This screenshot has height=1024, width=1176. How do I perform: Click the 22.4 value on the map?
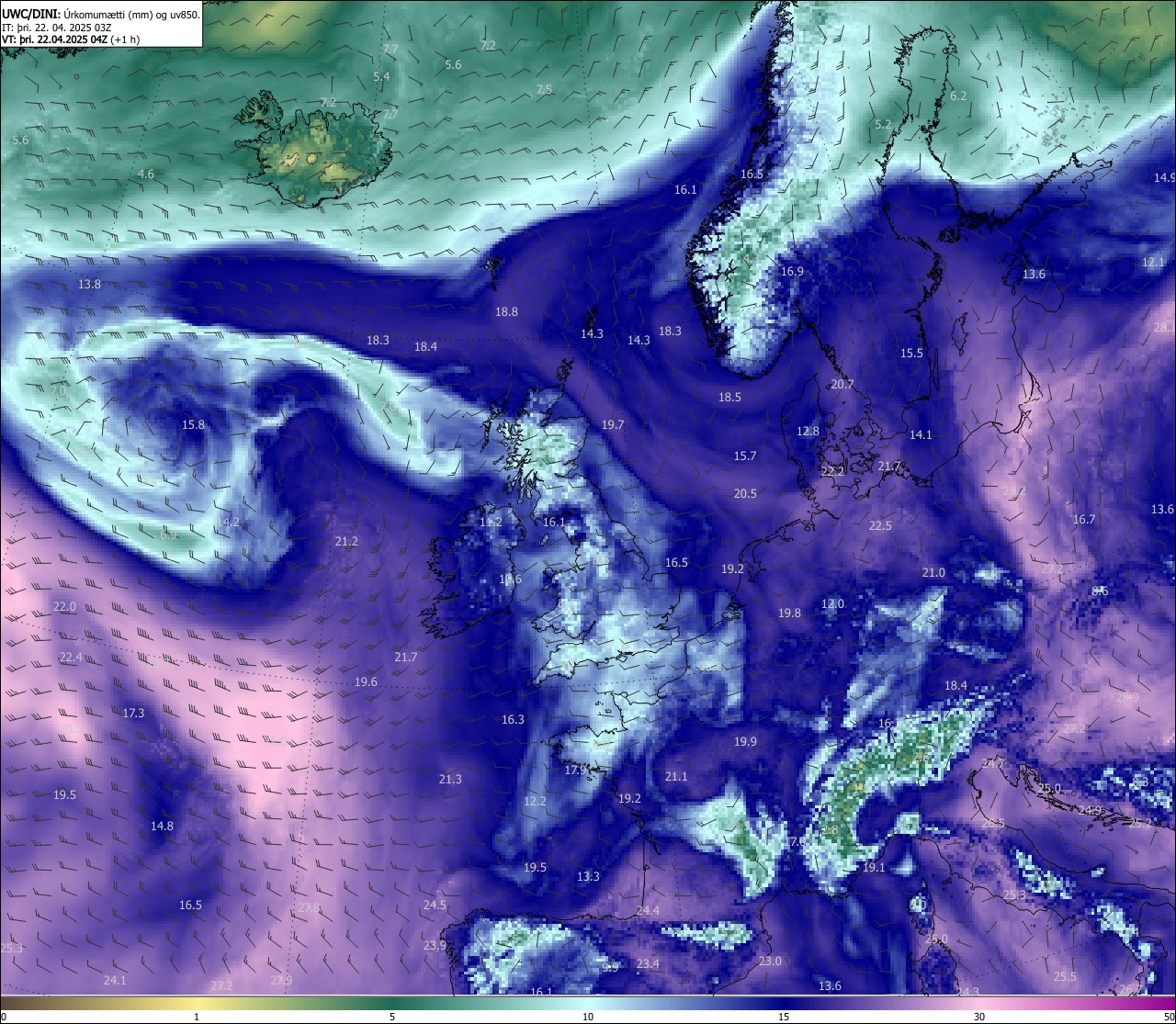click(x=71, y=658)
